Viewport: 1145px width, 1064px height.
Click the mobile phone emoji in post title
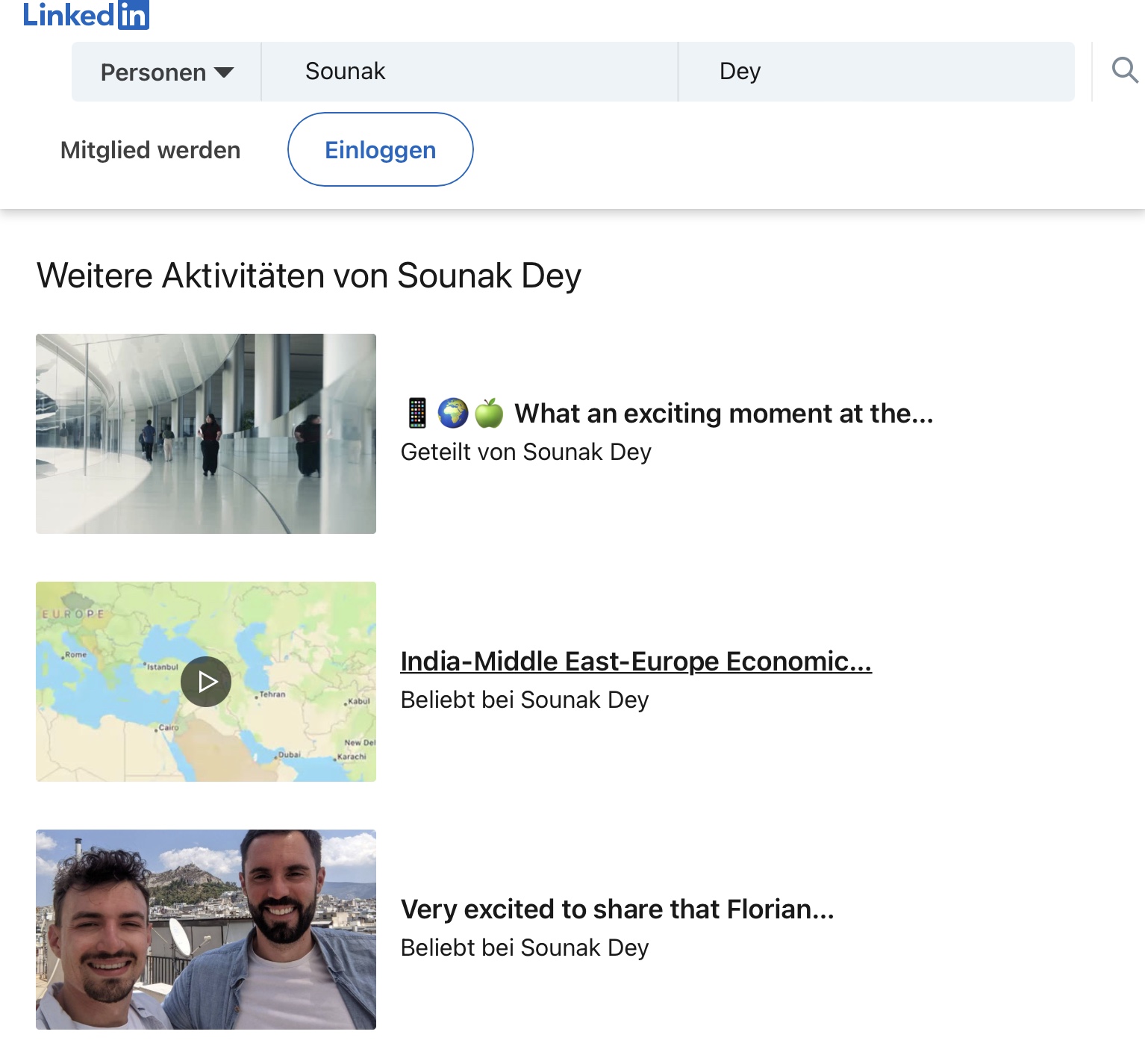click(417, 413)
